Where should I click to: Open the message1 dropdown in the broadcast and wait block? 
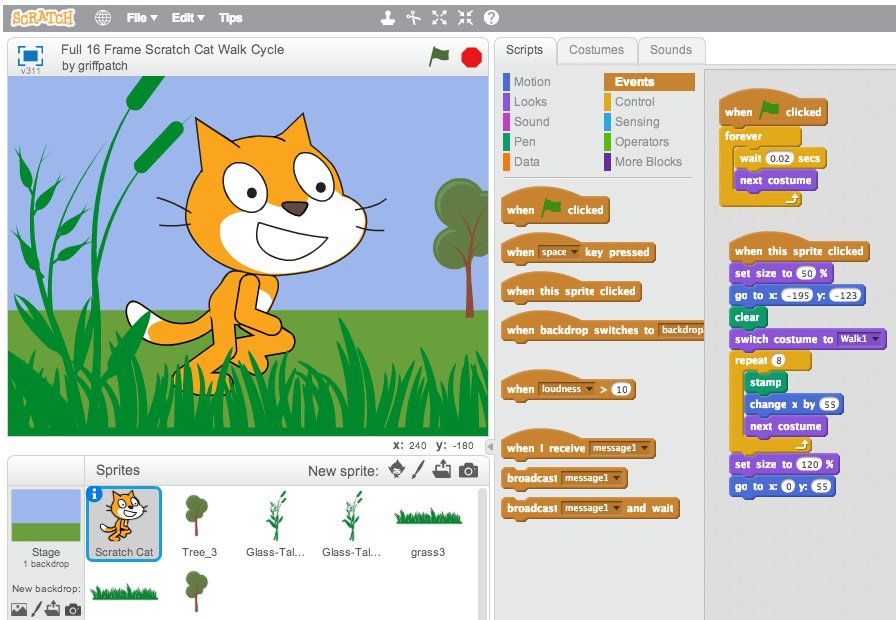pyautogui.click(x=592, y=508)
